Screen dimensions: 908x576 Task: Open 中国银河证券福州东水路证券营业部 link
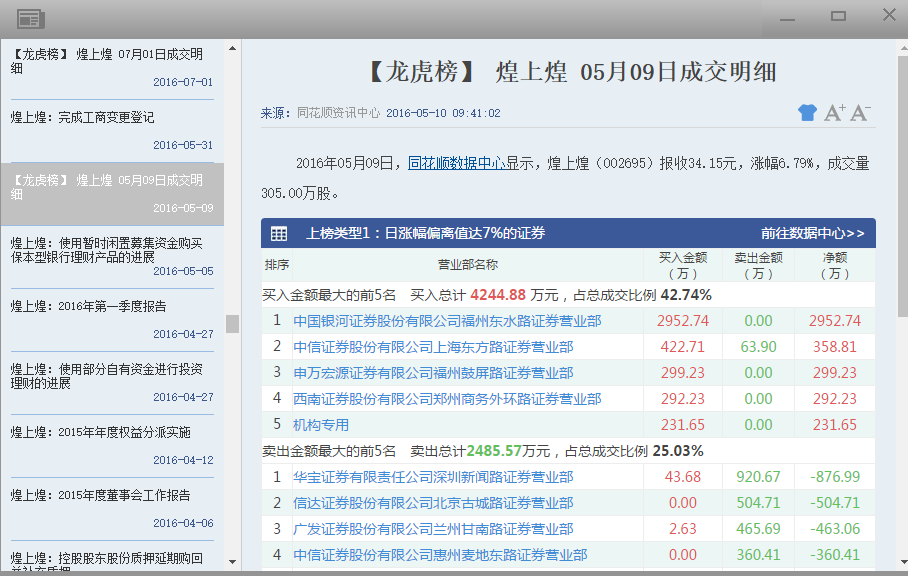coord(447,321)
